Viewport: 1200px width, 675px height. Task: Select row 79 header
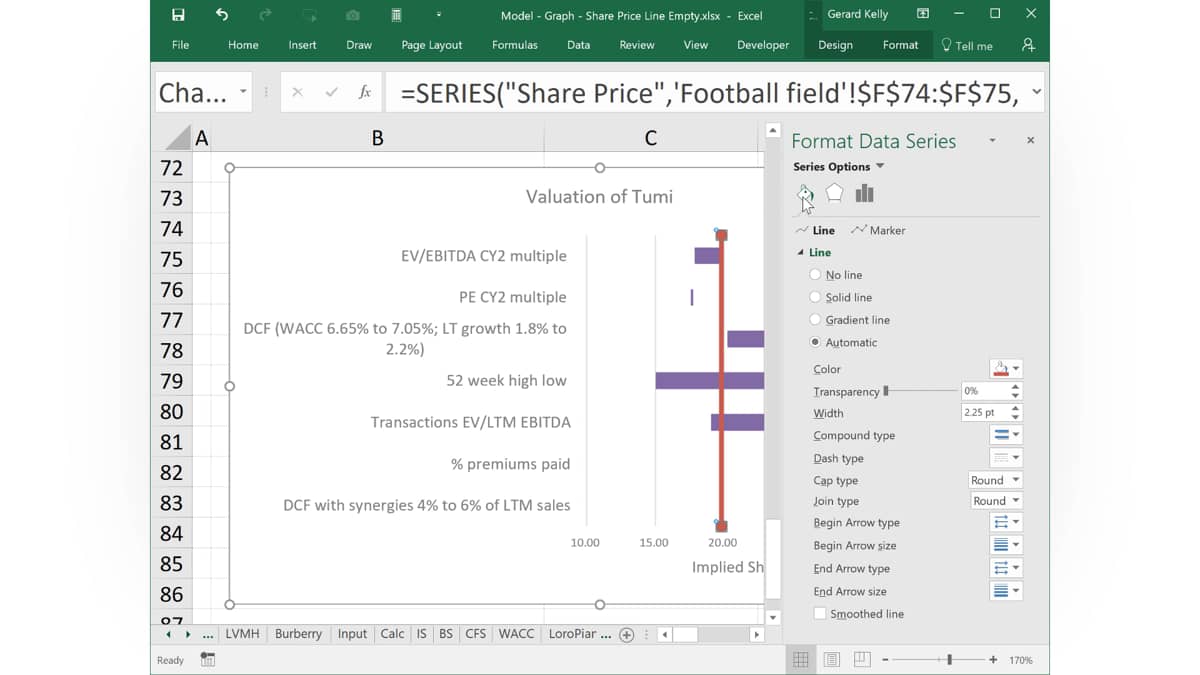[172, 381]
